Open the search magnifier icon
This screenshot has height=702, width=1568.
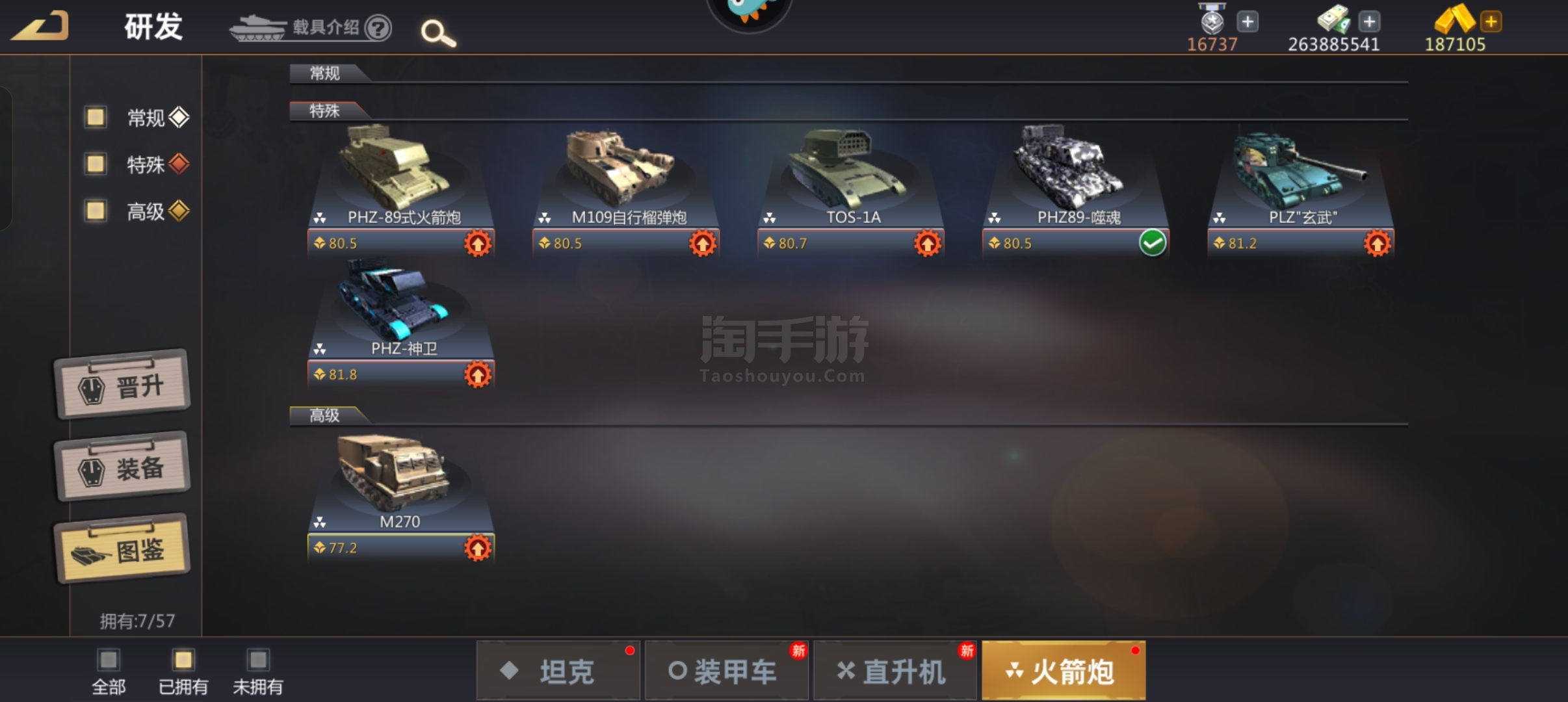438,32
